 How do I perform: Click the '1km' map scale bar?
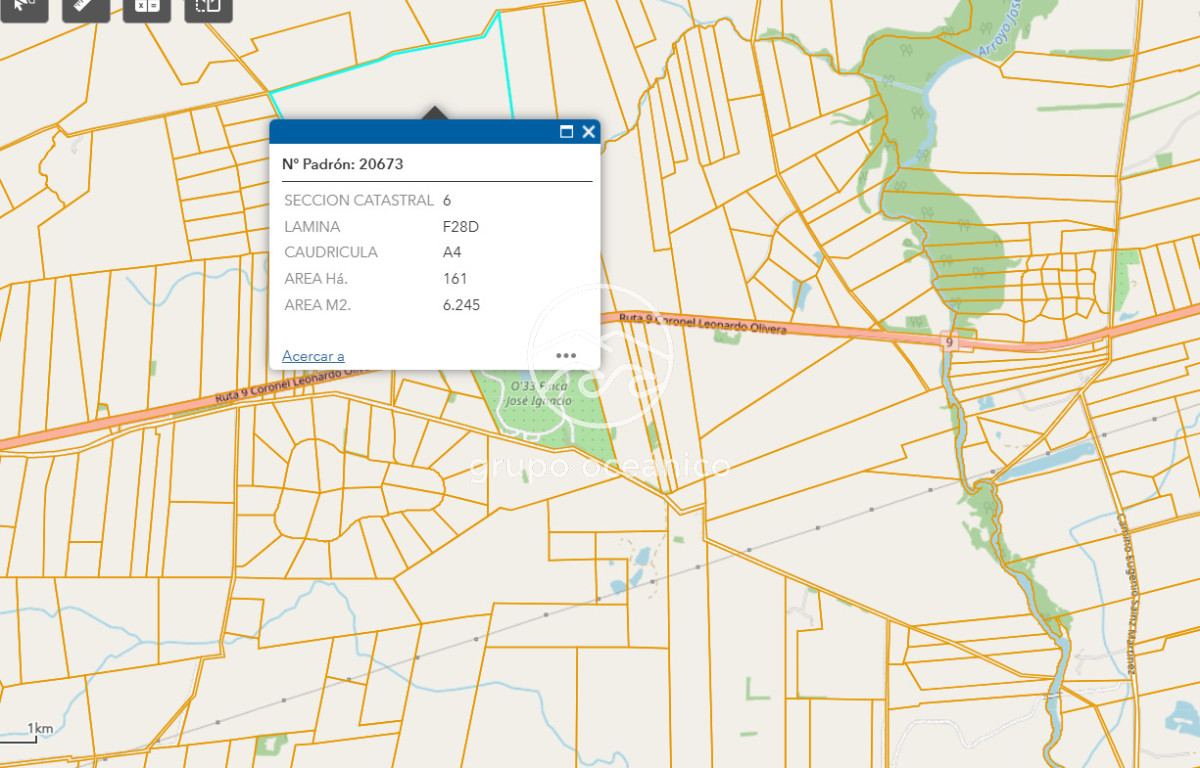click(27, 734)
